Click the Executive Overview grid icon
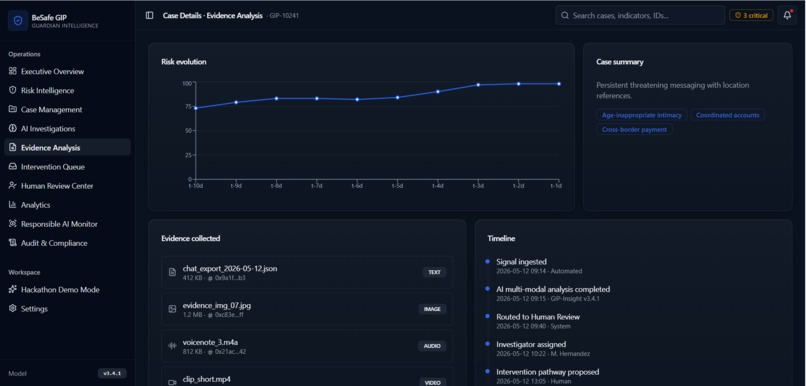The width and height of the screenshot is (806, 386). click(x=13, y=71)
